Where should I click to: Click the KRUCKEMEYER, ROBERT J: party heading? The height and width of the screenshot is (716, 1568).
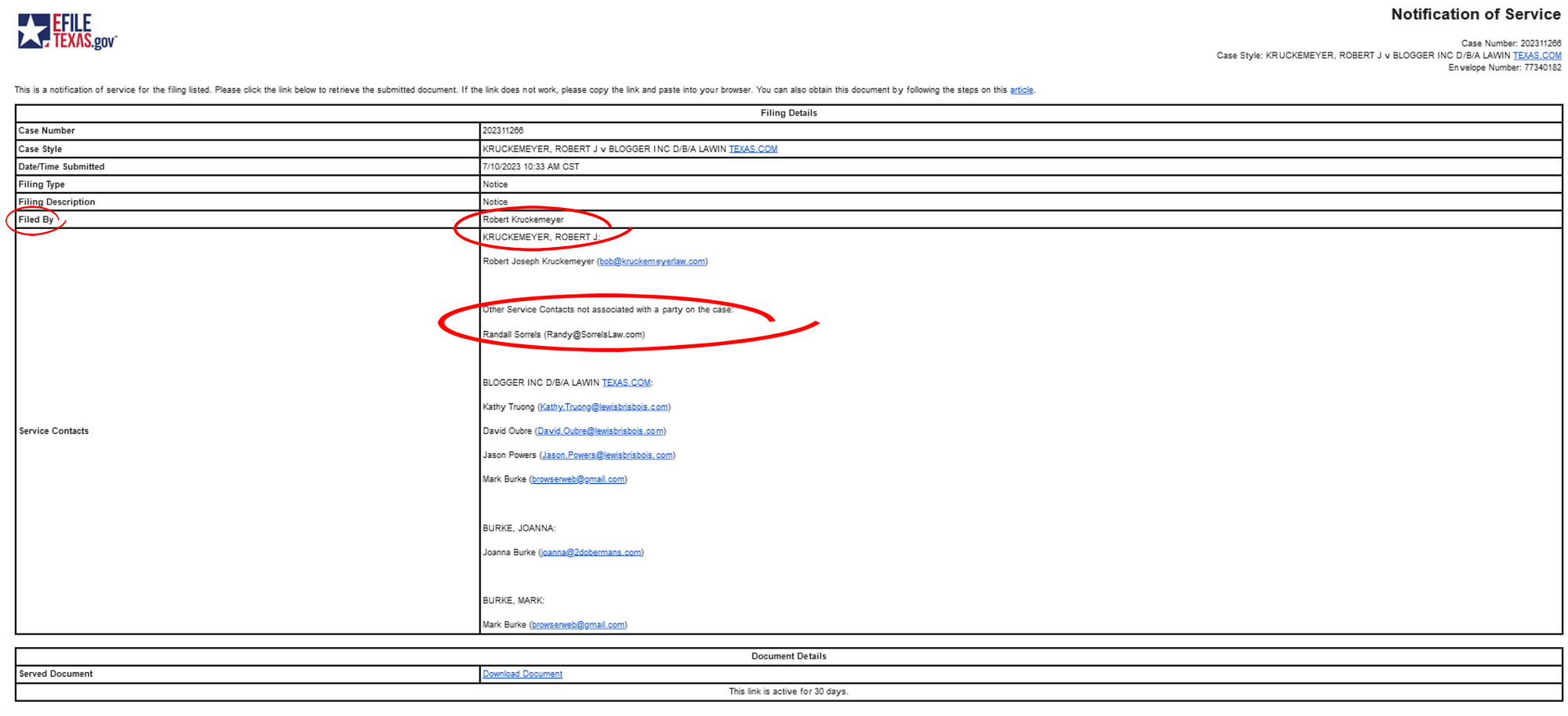(x=541, y=238)
